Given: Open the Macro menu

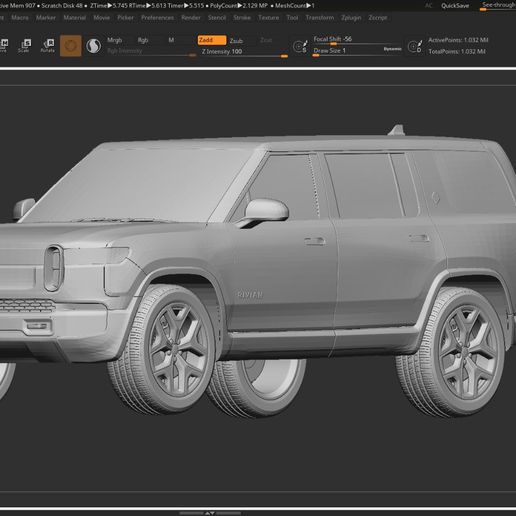Looking at the screenshot, I should (20, 18).
